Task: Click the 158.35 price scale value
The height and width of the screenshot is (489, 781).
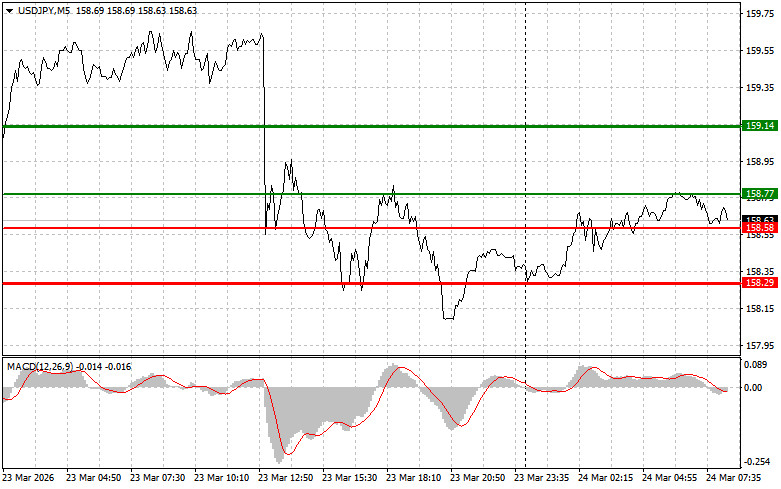Action: (760, 272)
